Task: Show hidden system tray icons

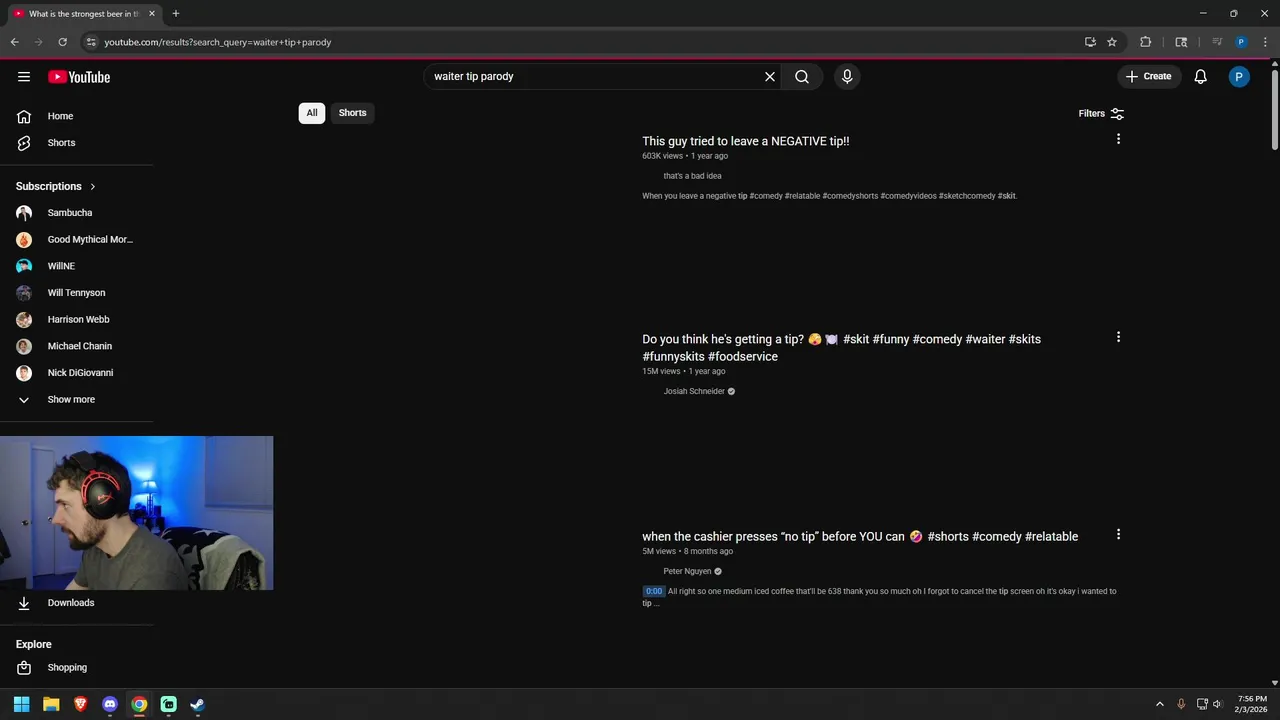Action: point(1160,704)
